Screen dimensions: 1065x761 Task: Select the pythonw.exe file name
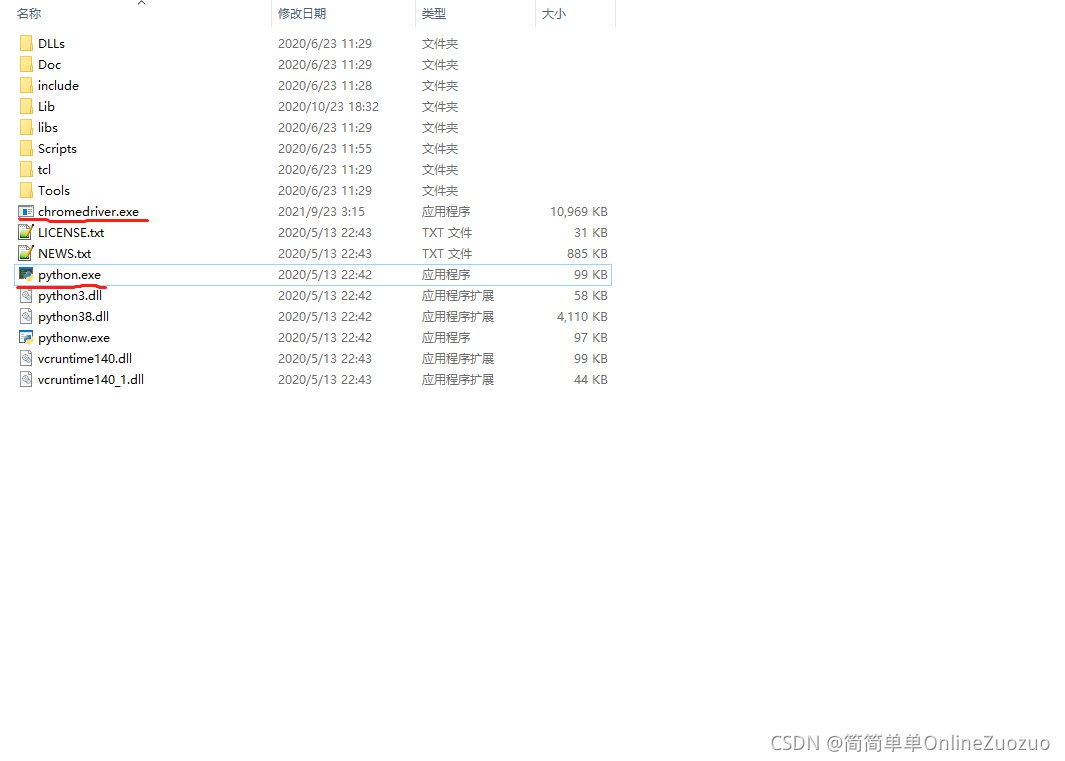[x=74, y=338]
